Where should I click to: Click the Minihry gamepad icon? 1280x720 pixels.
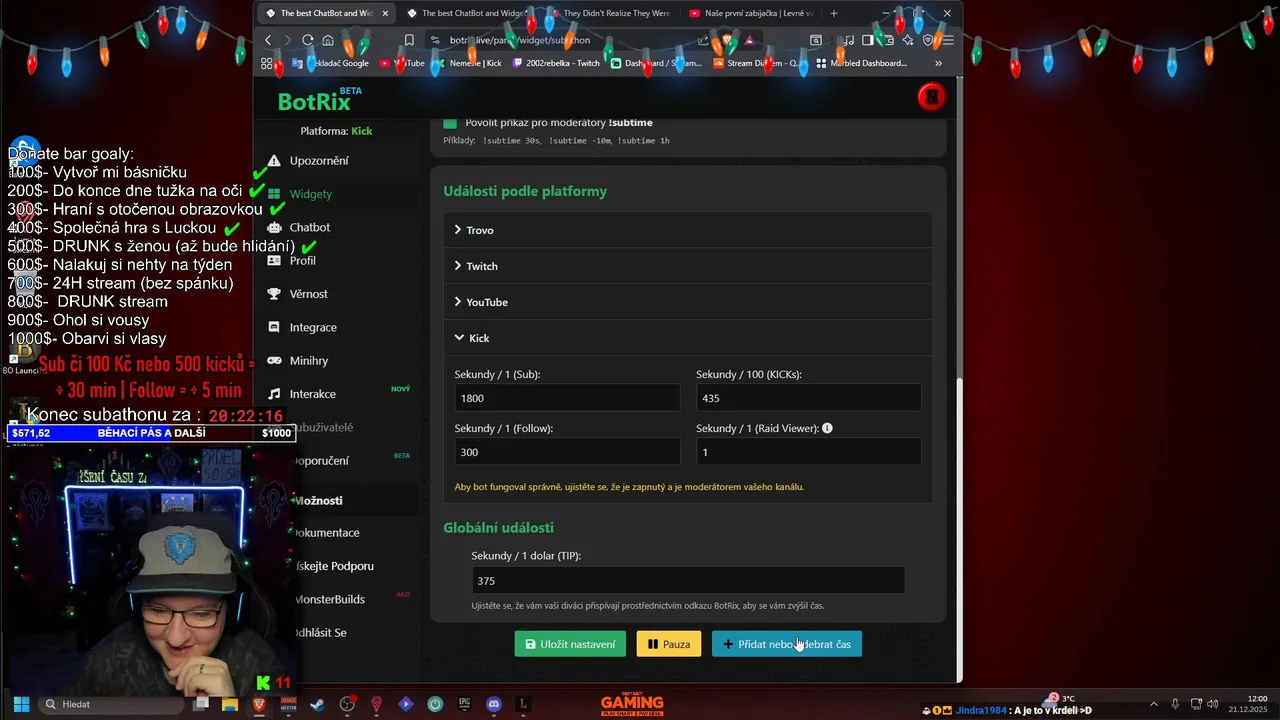coord(274,360)
